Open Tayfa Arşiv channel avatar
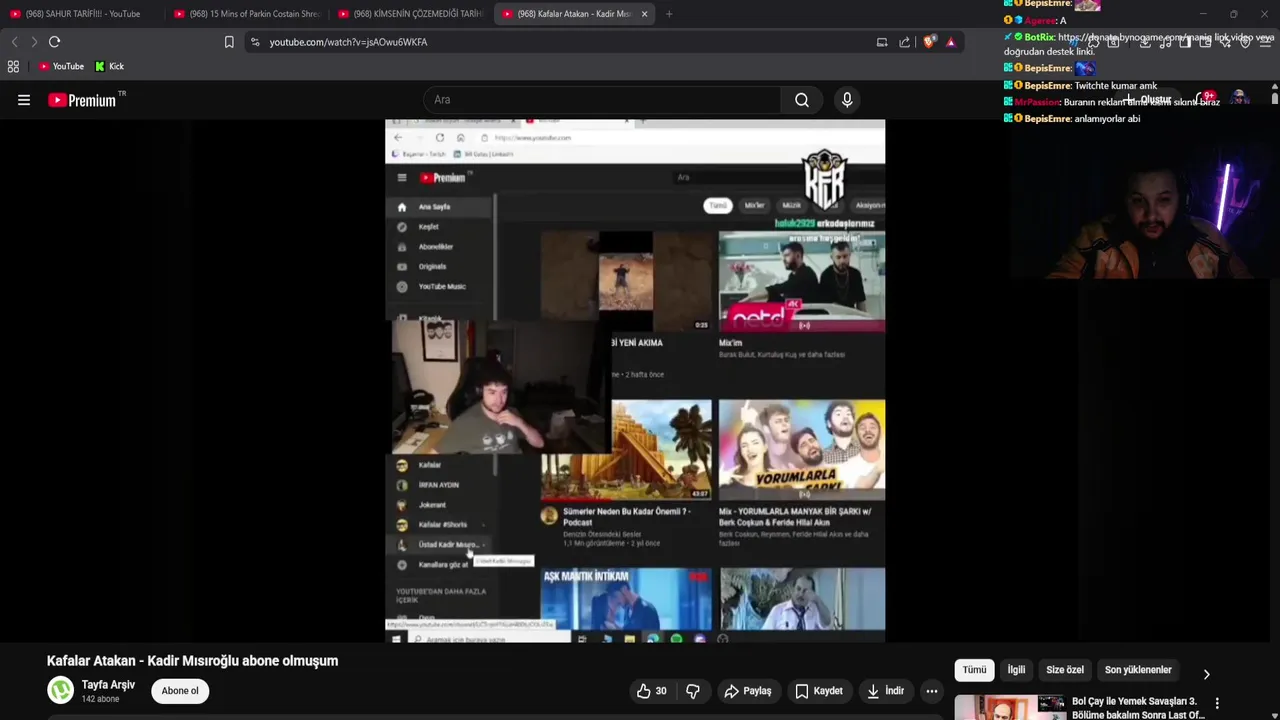Viewport: 1280px width, 720px height. coord(61,690)
